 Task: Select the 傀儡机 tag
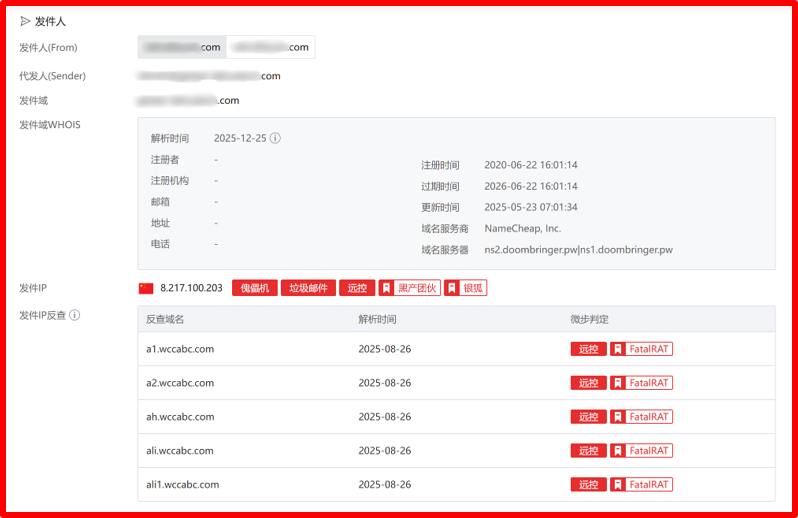pos(254,288)
